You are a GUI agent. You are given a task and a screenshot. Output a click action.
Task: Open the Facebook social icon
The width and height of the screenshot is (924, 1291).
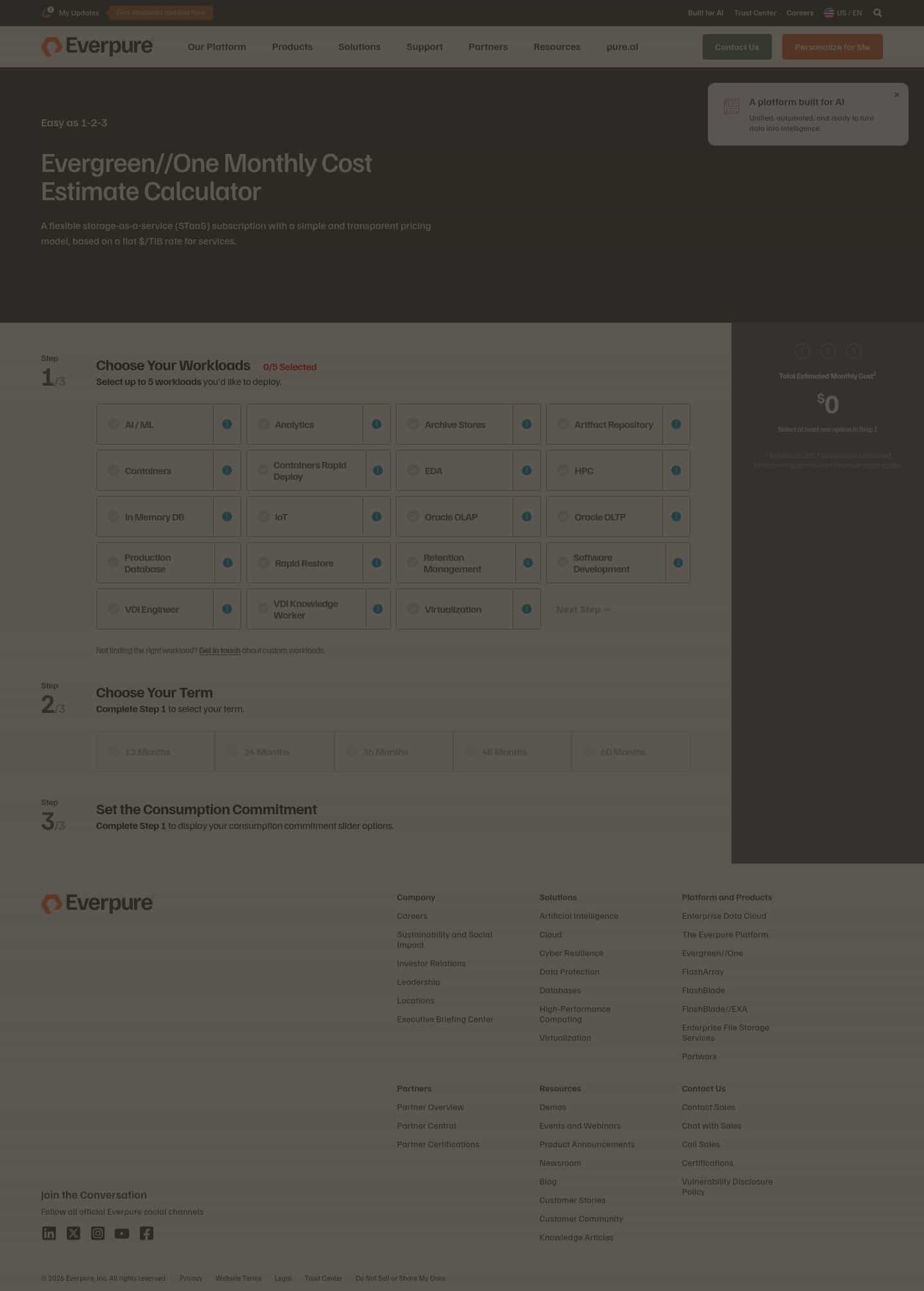[146, 1233]
